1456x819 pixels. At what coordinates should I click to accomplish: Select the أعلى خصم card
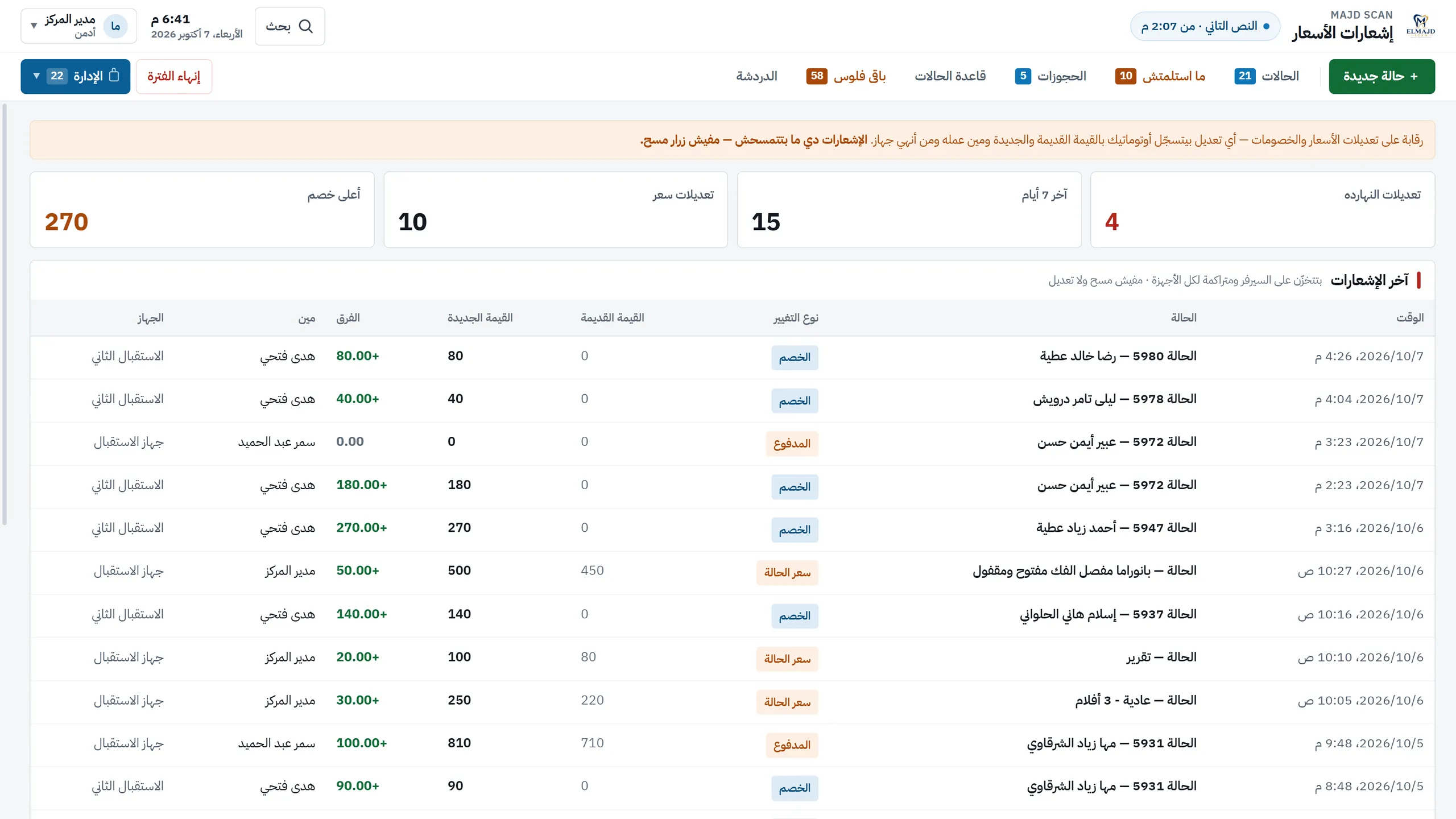tap(202, 209)
